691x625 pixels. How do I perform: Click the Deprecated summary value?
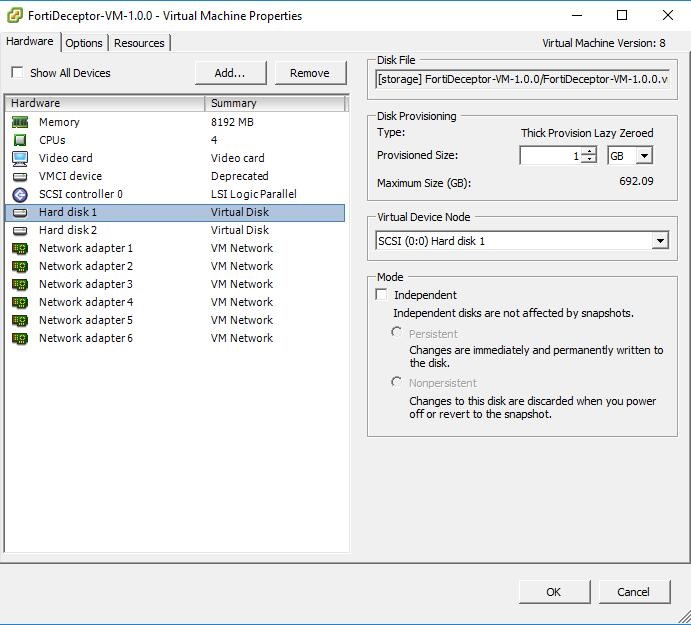240,176
